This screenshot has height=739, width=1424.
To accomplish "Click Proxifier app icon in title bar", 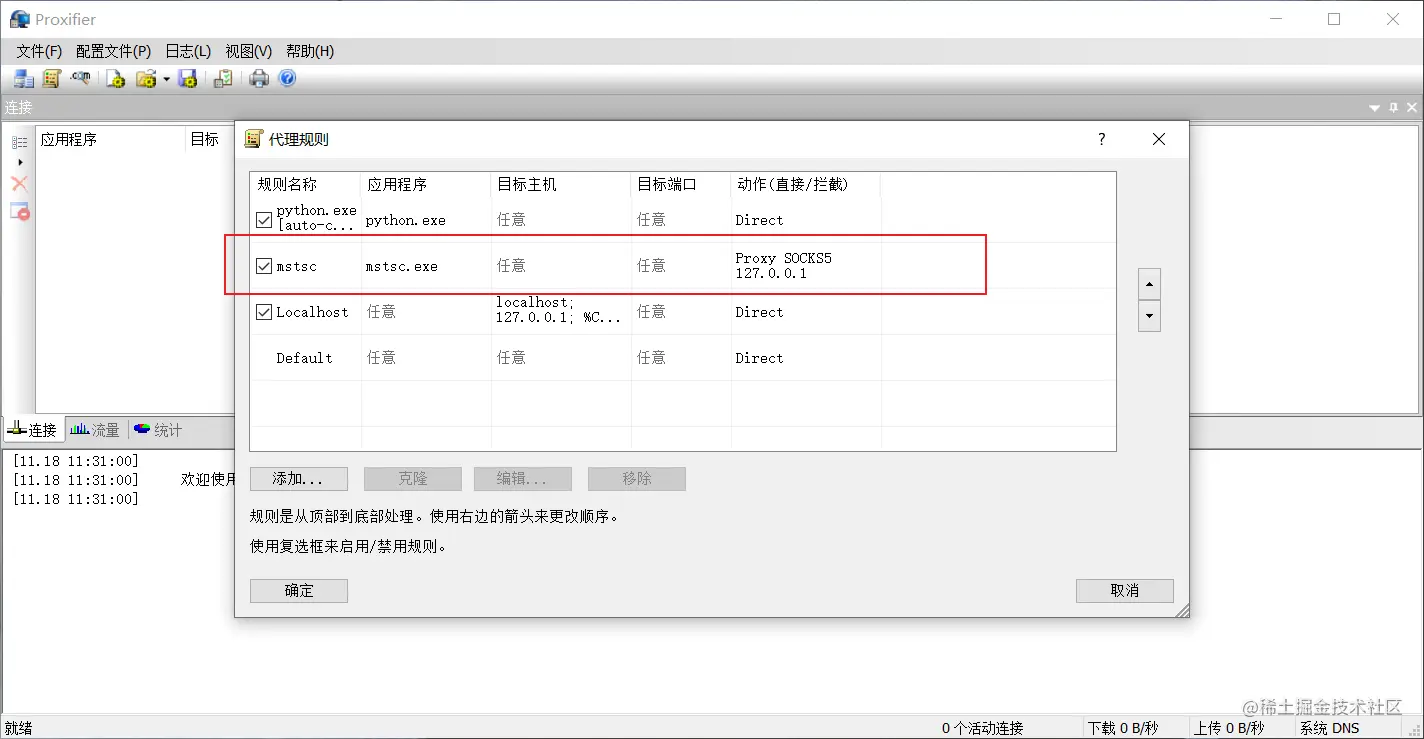I will (x=19, y=19).
